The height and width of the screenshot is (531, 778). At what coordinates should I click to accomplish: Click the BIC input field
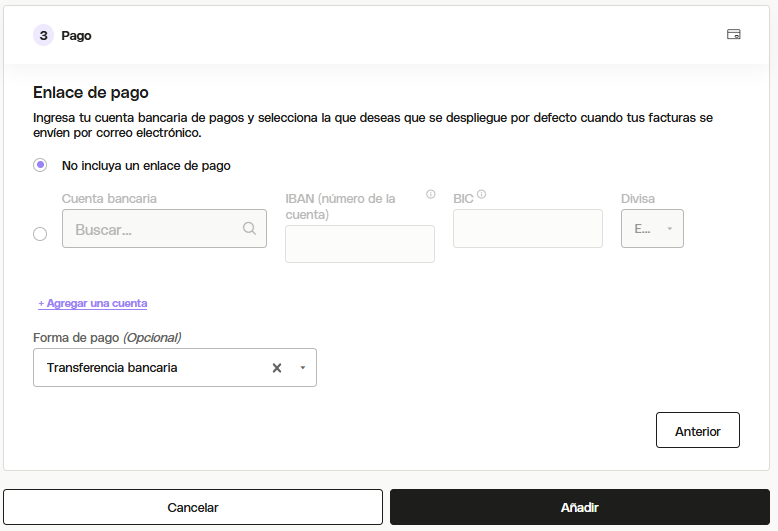pos(528,229)
